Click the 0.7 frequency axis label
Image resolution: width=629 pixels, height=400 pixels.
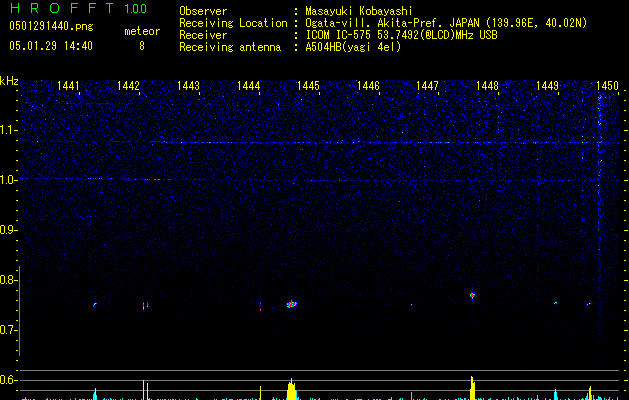coord(9,330)
